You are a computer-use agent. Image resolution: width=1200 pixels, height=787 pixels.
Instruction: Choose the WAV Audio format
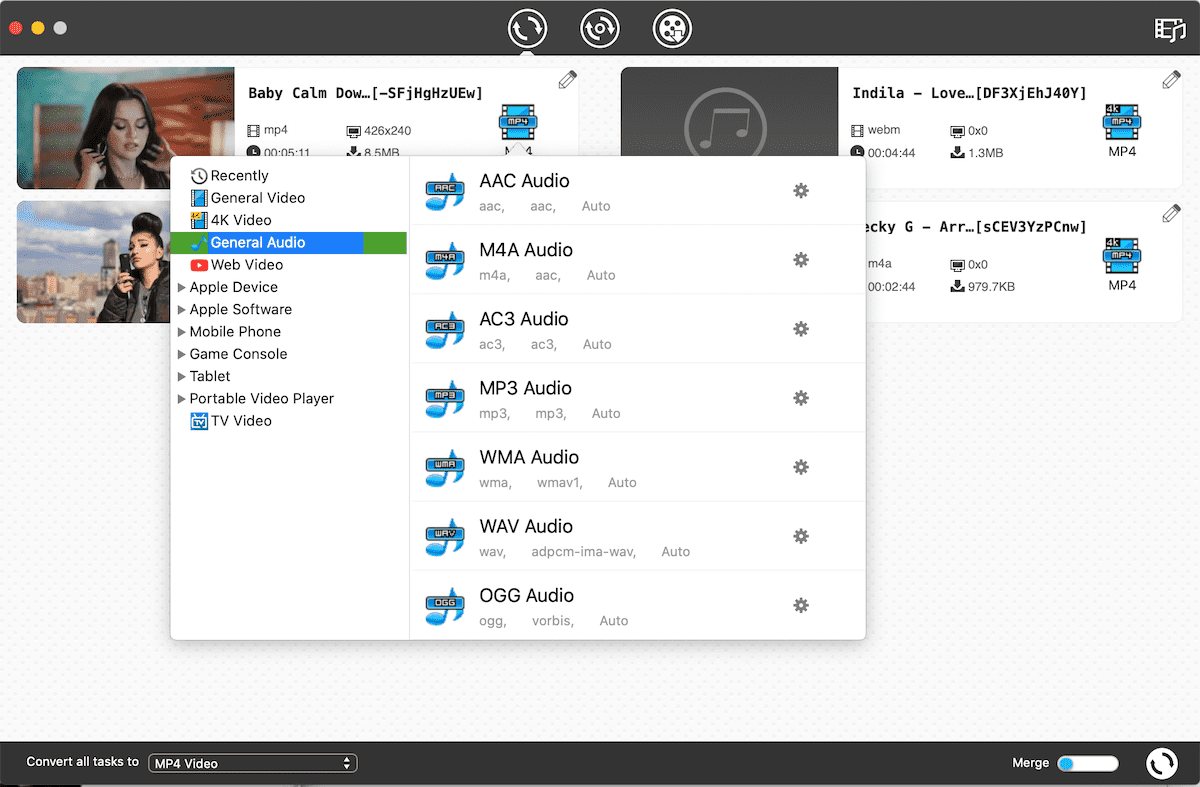[525, 527]
